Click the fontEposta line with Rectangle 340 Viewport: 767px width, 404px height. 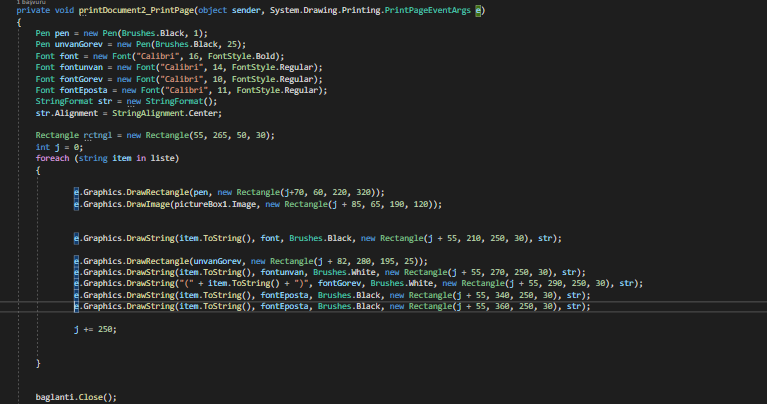click(332, 295)
